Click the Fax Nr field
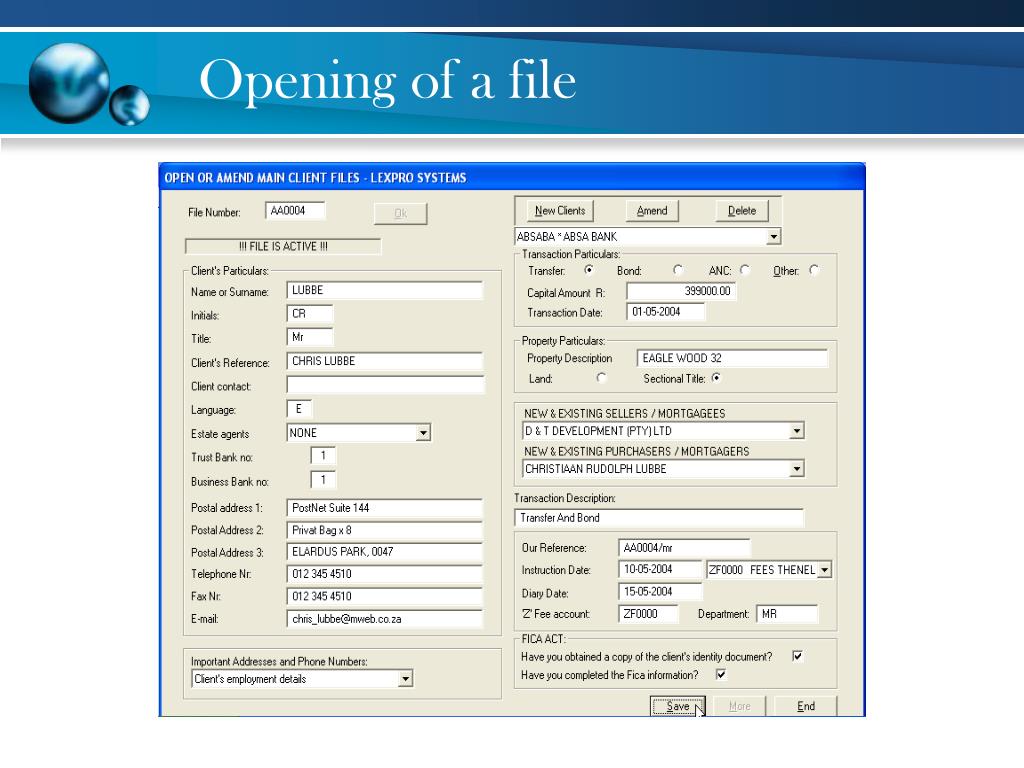The width and height of the screenshot is (1024, 768). point(385,596)
